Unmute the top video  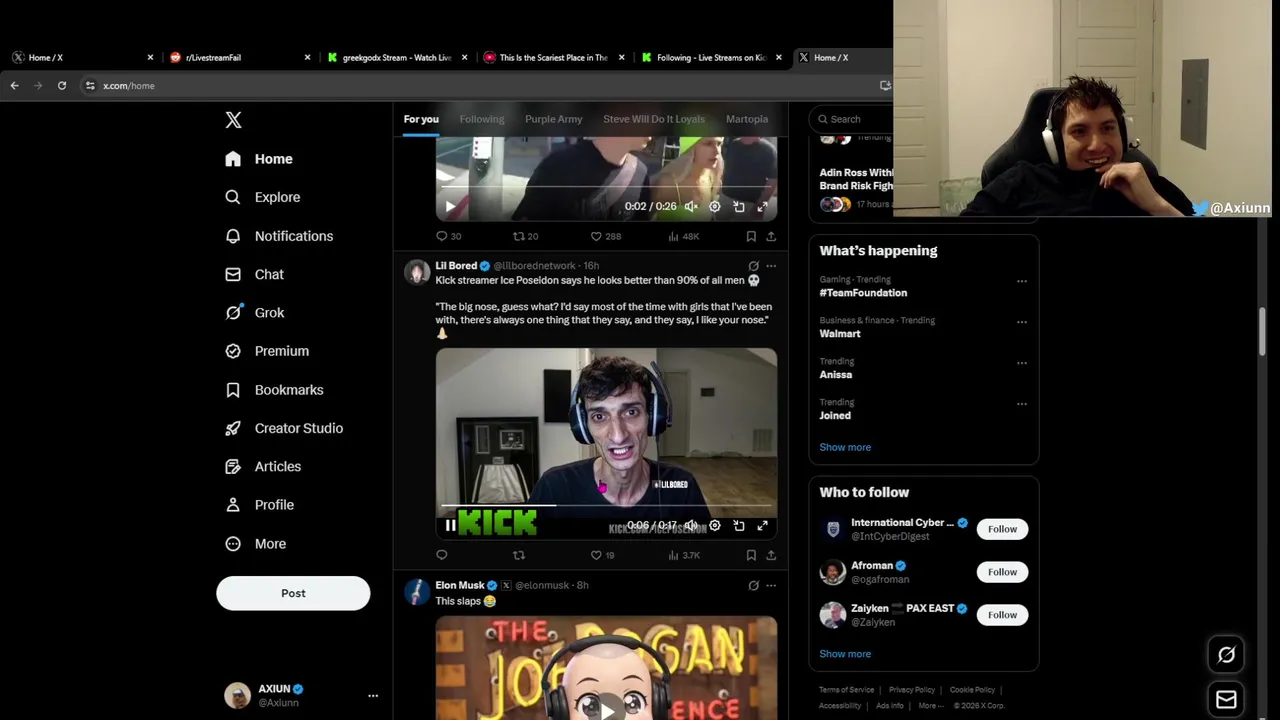[691, 206]
